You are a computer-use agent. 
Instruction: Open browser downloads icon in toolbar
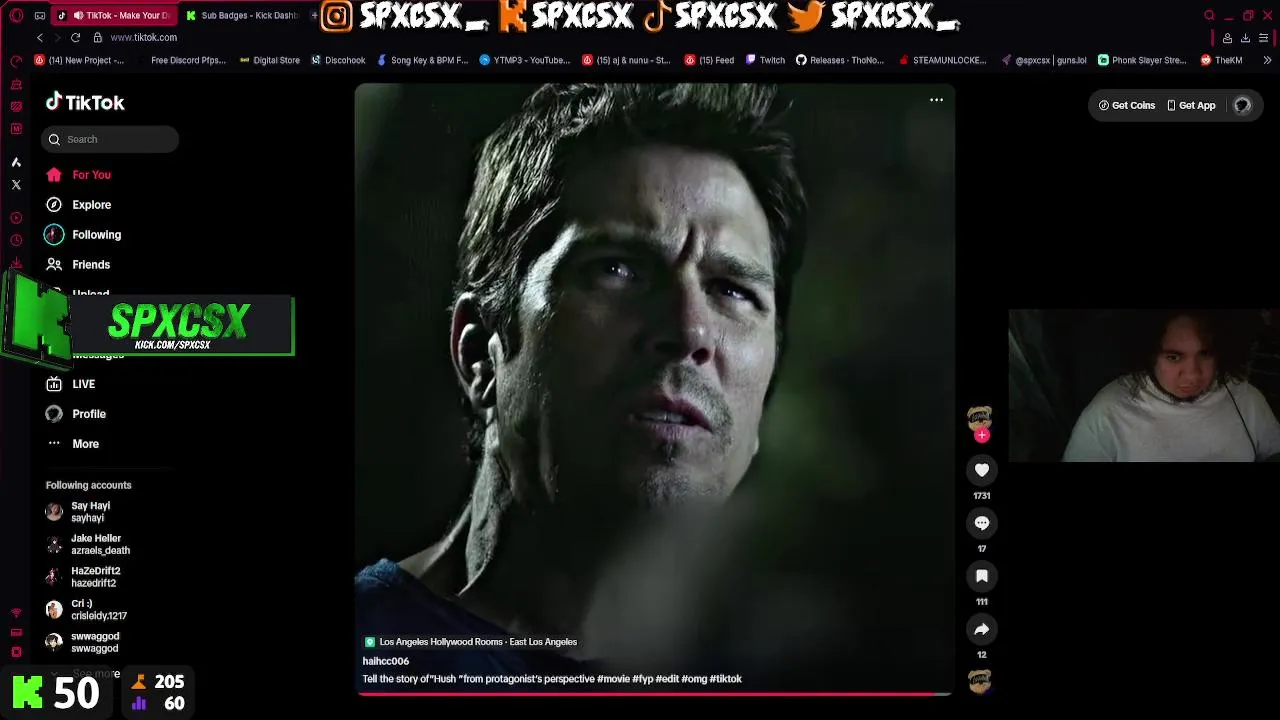pos(1245,38)
